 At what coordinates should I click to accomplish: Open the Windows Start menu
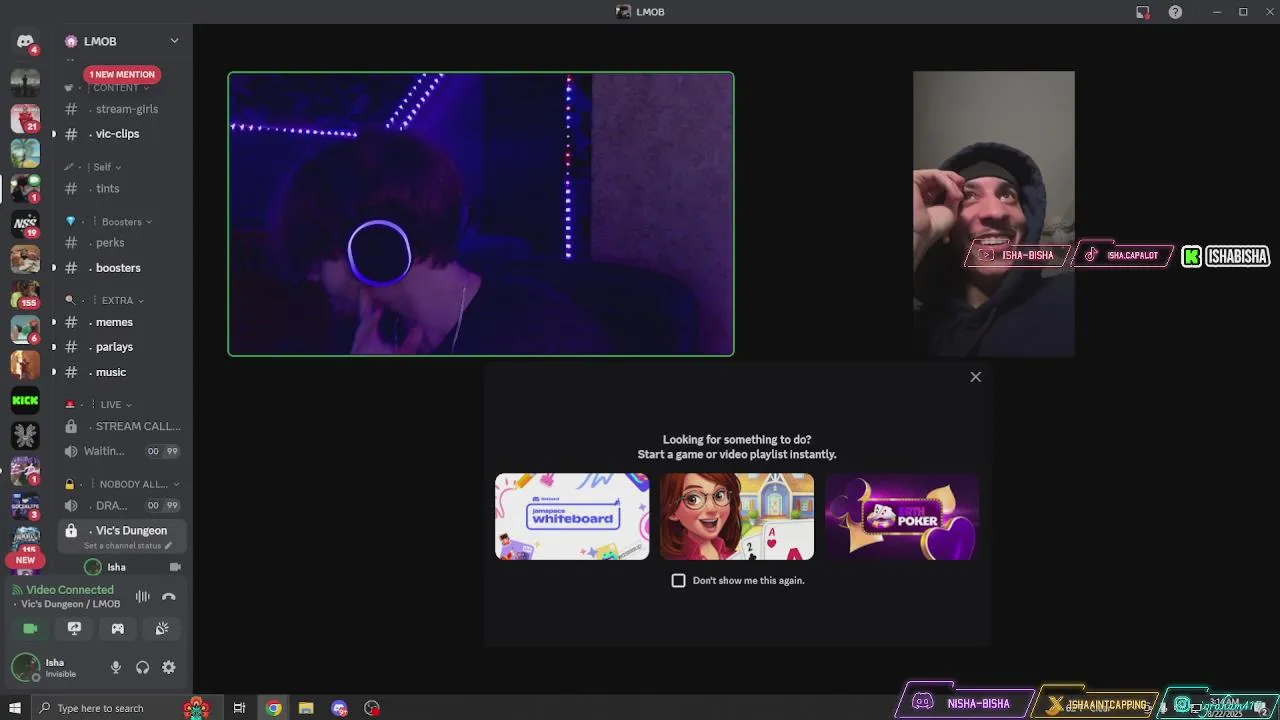tap(15, 708)
